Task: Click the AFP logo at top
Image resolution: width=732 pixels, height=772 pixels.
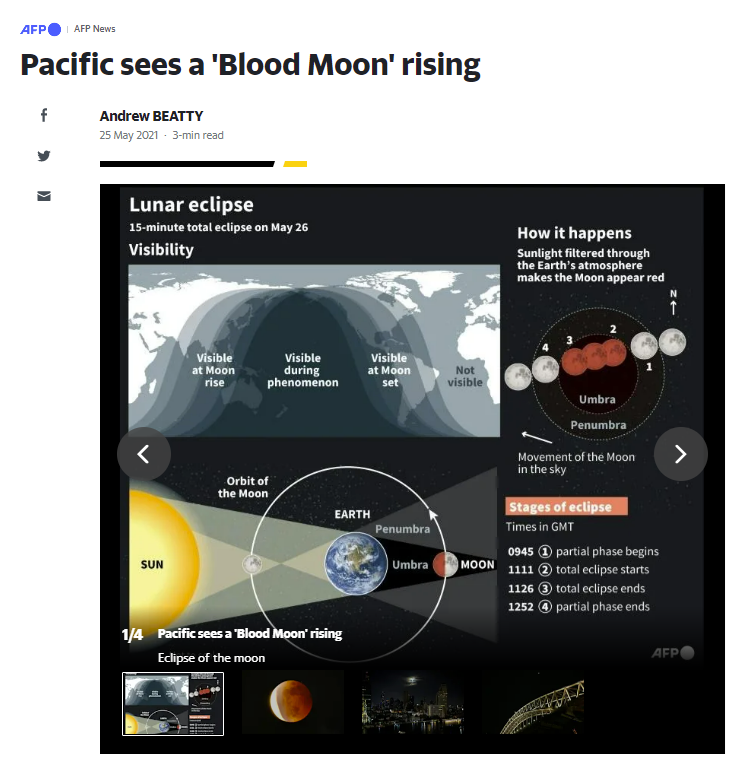Action: (40, 29)
